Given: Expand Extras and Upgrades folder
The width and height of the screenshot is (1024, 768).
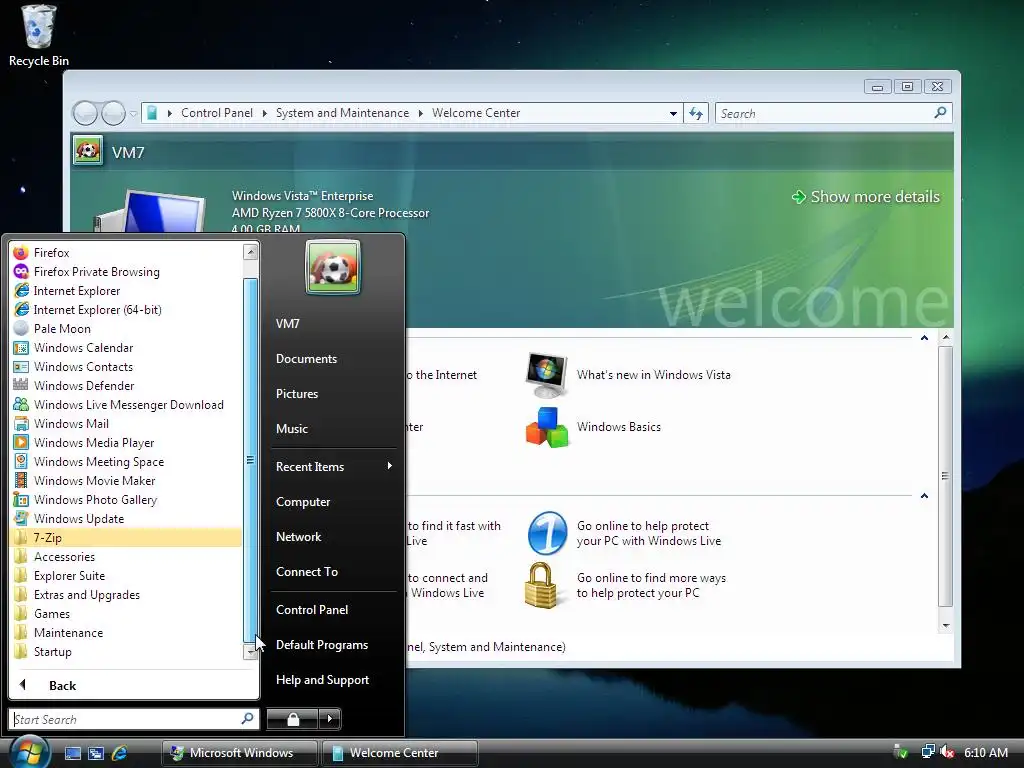Looking at the screenshot, I should (126, 594).
